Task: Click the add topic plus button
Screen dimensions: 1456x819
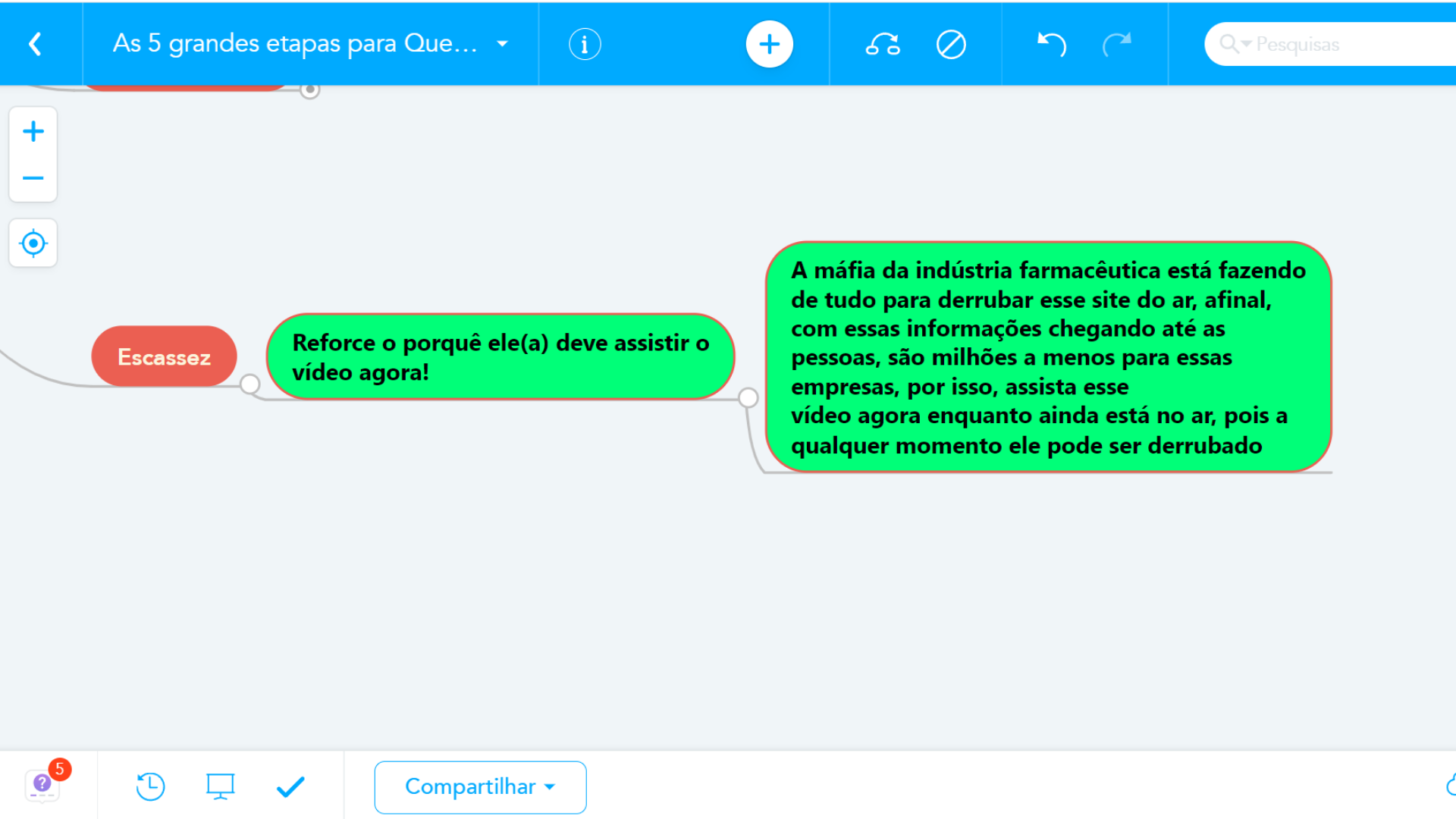Action: (769, 44)
